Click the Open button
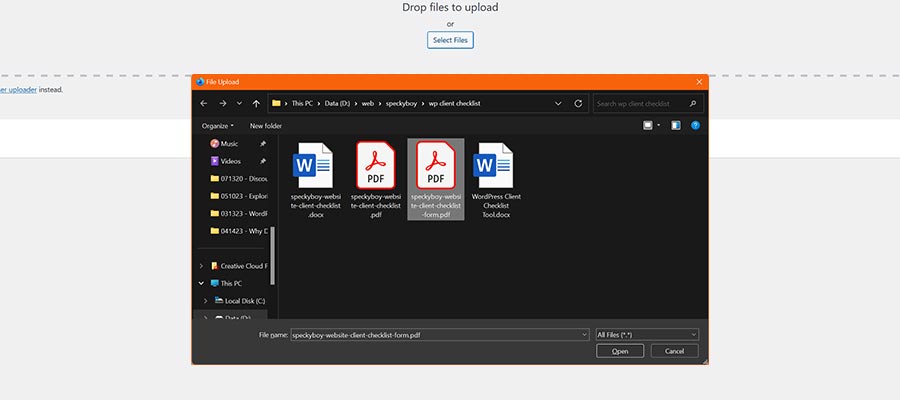This screenshot has height=400, width=900. (x=620, y=351)
